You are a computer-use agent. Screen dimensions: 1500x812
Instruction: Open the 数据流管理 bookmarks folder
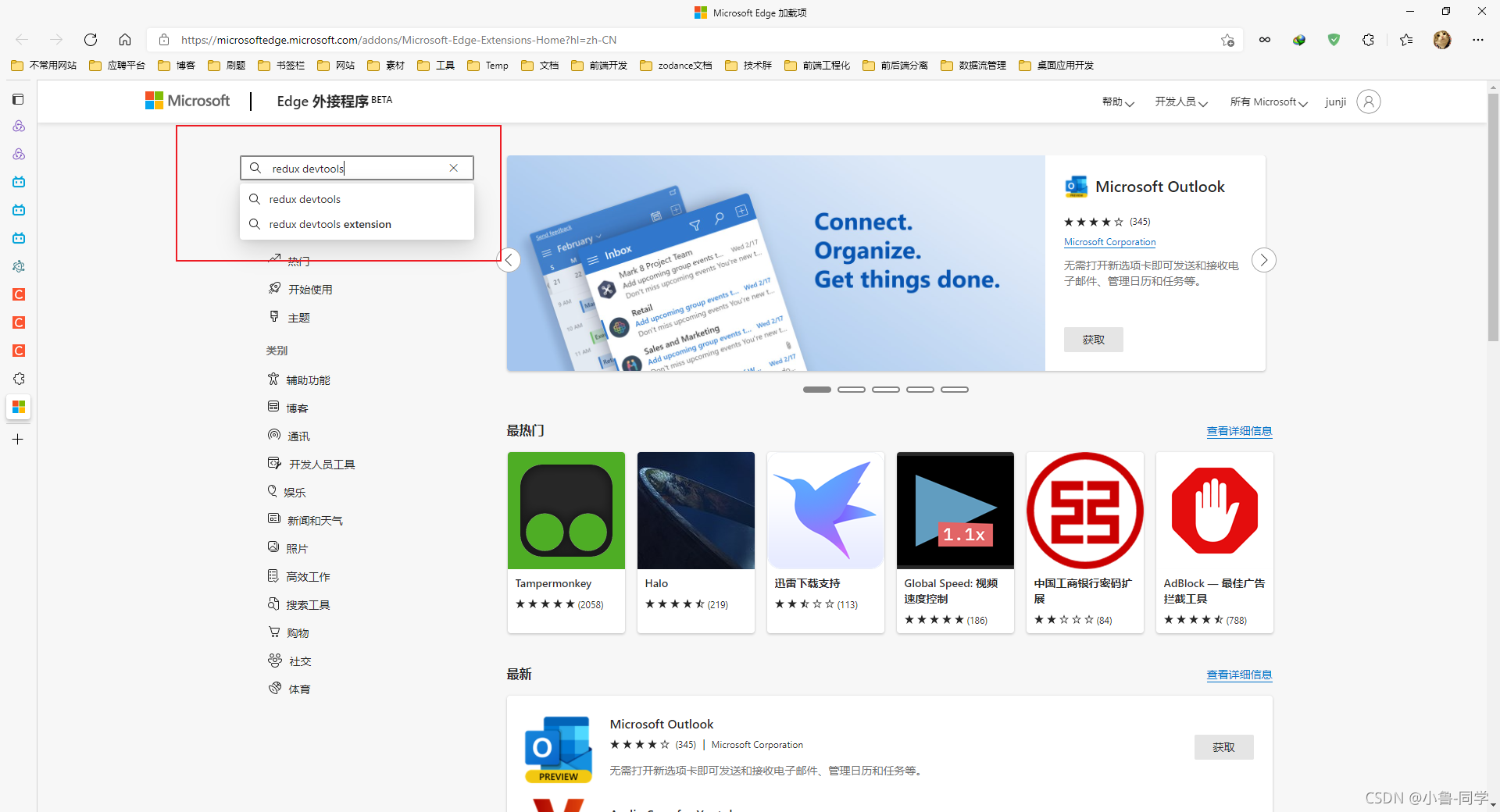(x=973, y=66)
